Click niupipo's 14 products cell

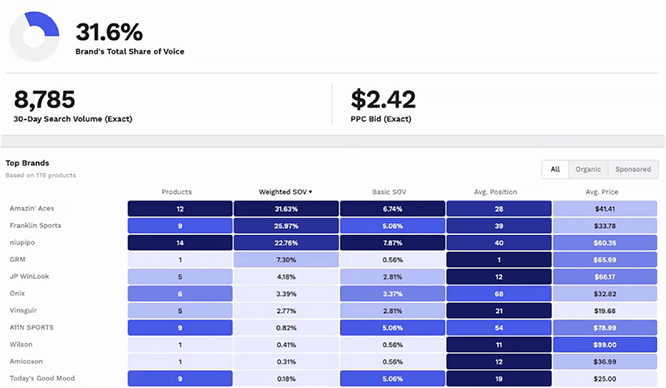point(180,243)
